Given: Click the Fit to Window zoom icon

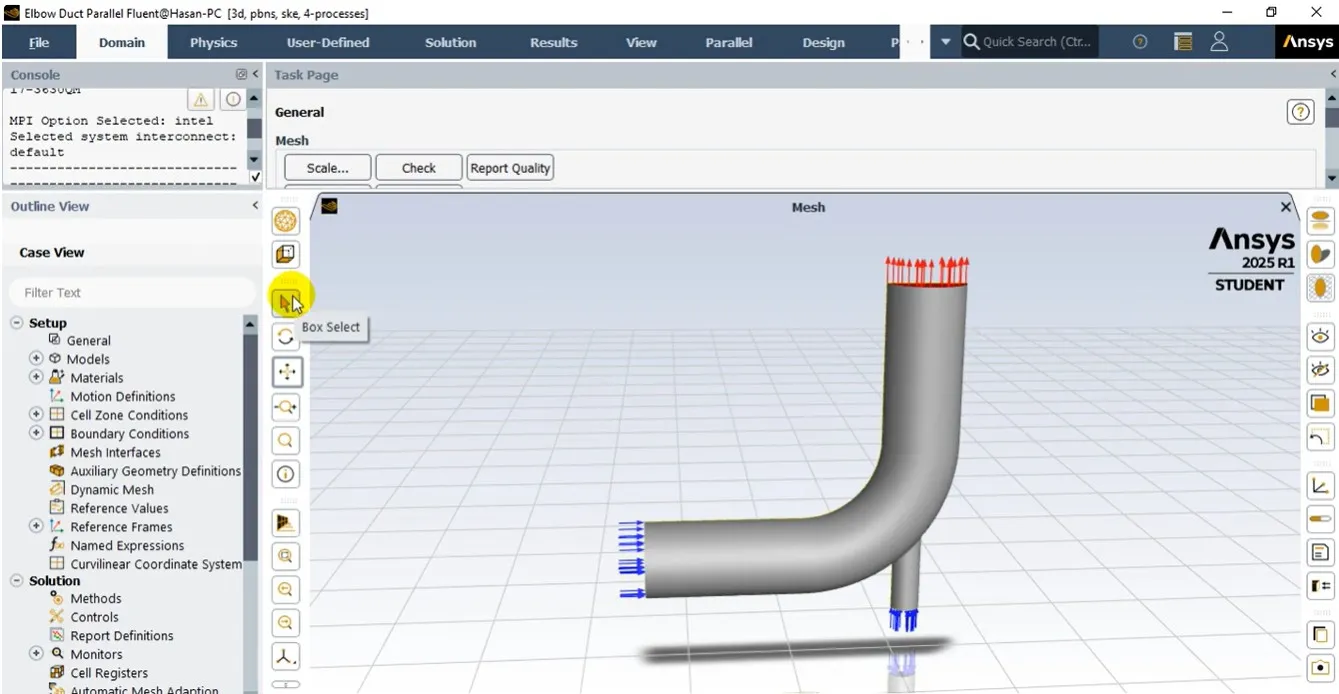Looking at the screenshot, I should [286, 555].
